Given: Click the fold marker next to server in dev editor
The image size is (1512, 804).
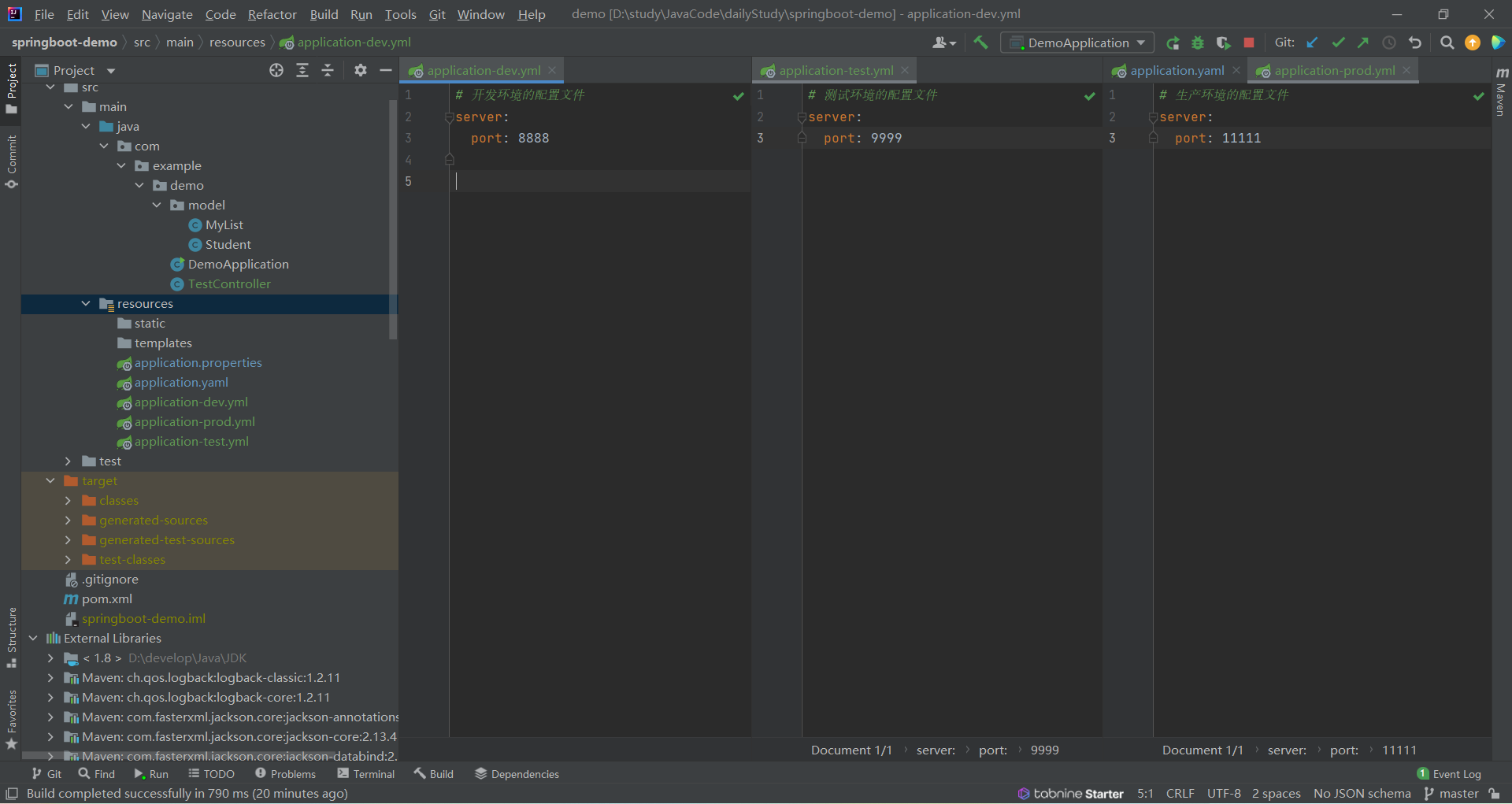Looking at the screenshot, I should [x=449, y=117].
